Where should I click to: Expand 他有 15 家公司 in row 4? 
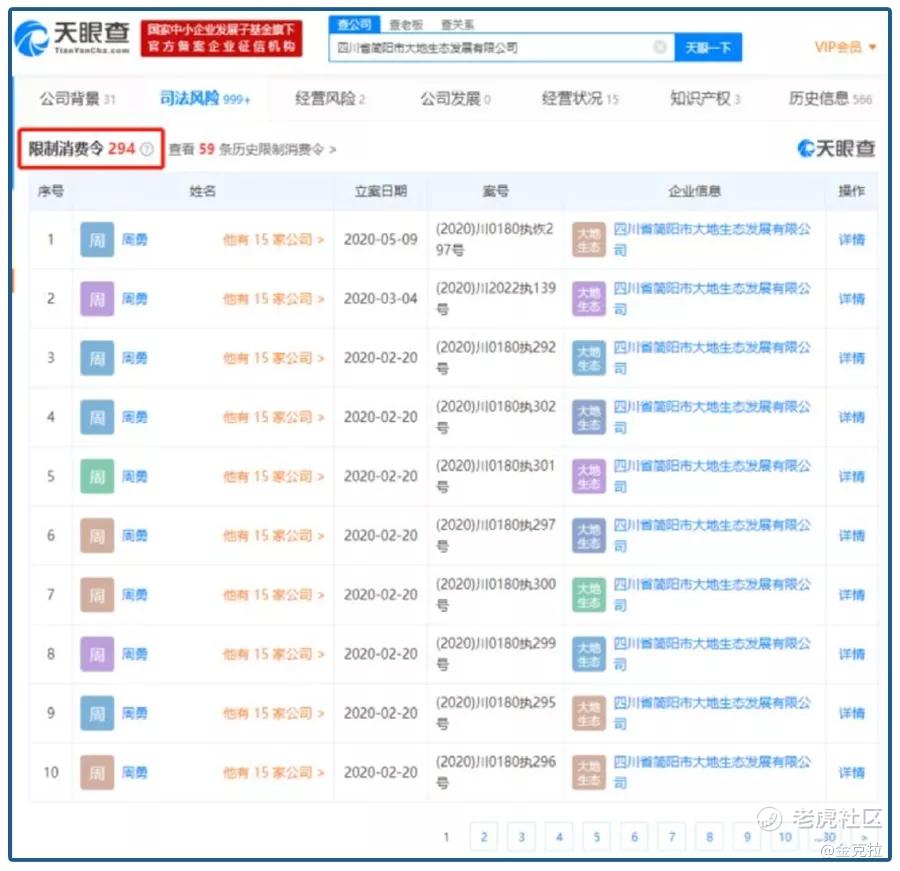click(x=274, y=417)
